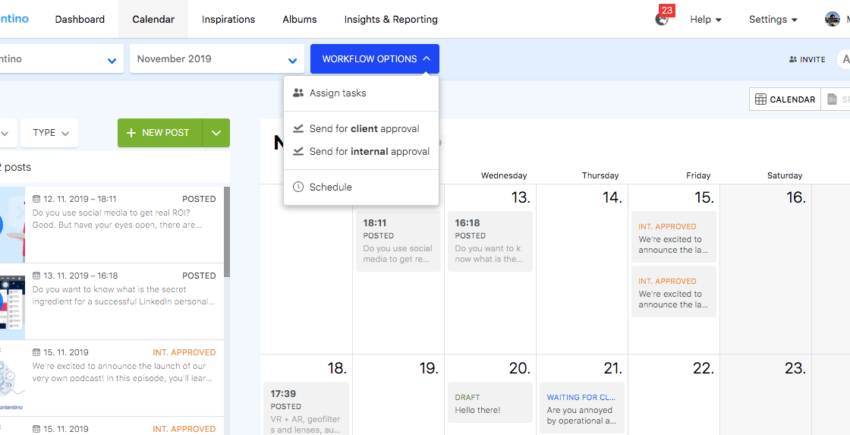Expand the Help dropdown menu
Viewport: 850px width, 435px height.
pyautogui.click(x=706, y=20)
